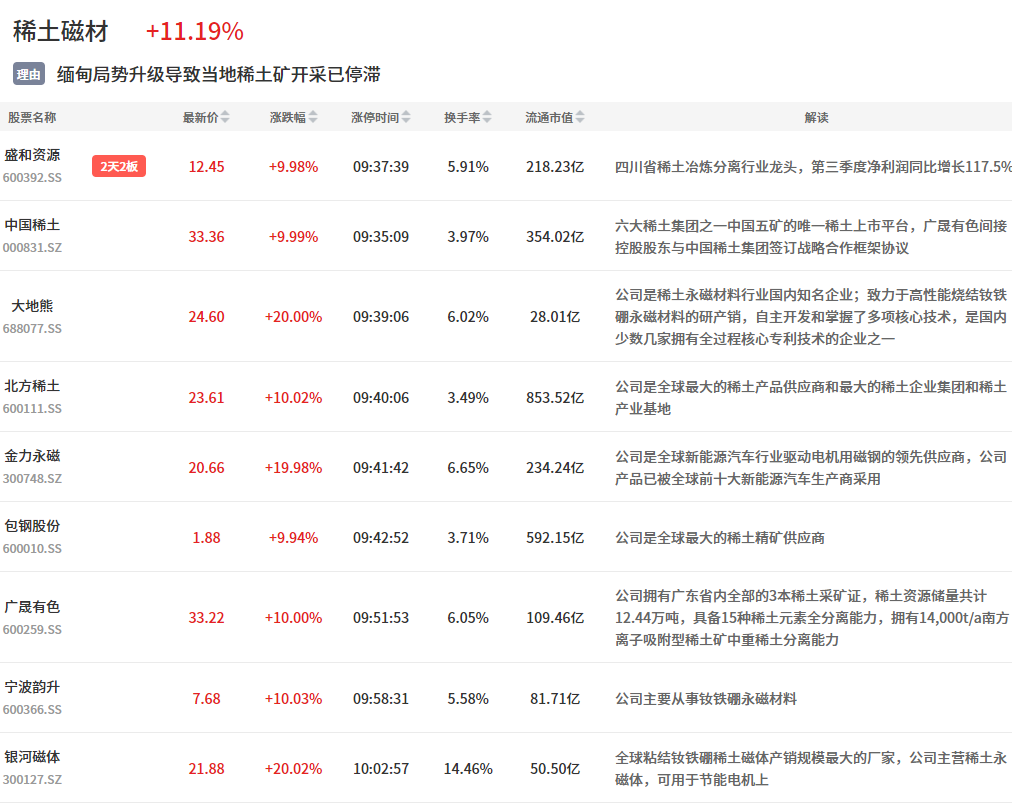Open 中国稀土 stock details

(32, 225)
